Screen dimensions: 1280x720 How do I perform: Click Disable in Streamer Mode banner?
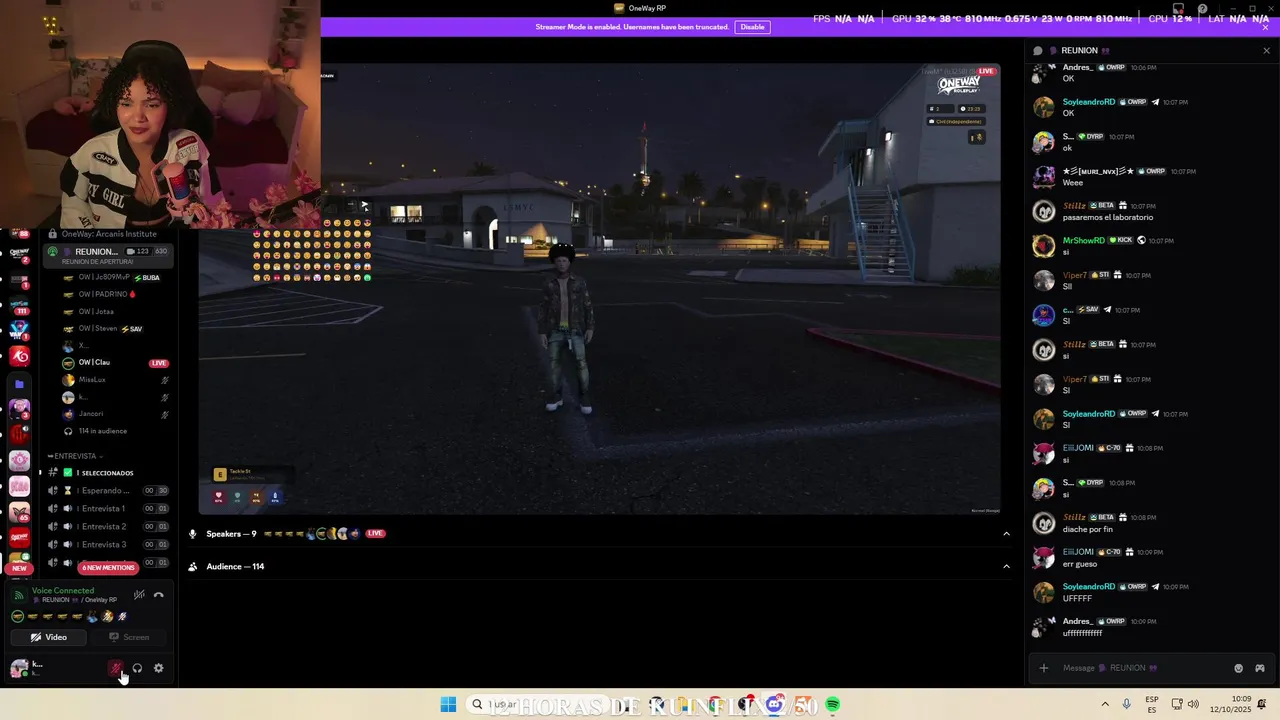click(x=752, y=27)
